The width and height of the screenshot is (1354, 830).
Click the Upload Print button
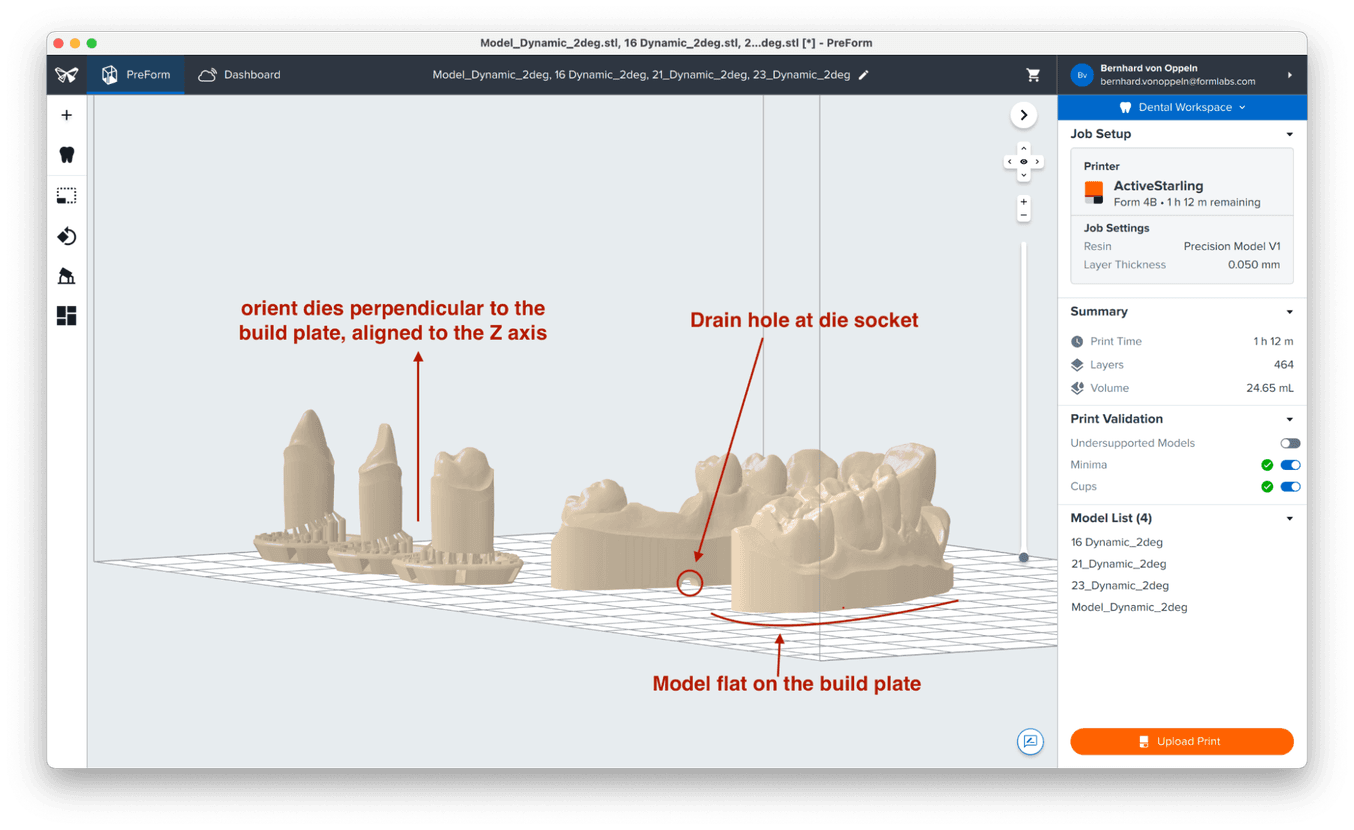[x=1182, y=741]
